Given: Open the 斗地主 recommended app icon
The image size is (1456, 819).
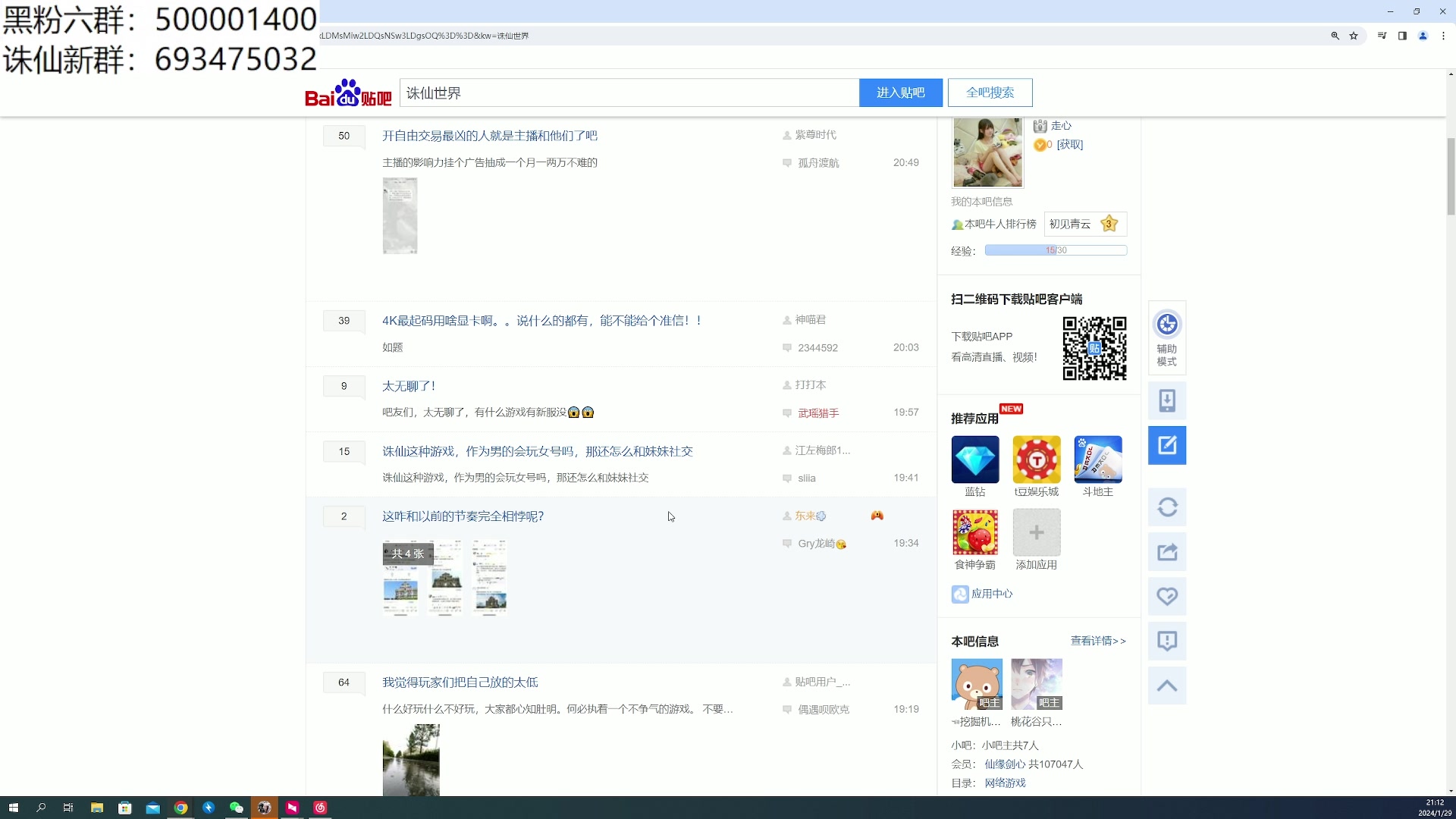Looking at the screenshot, I should point(1097,460).
